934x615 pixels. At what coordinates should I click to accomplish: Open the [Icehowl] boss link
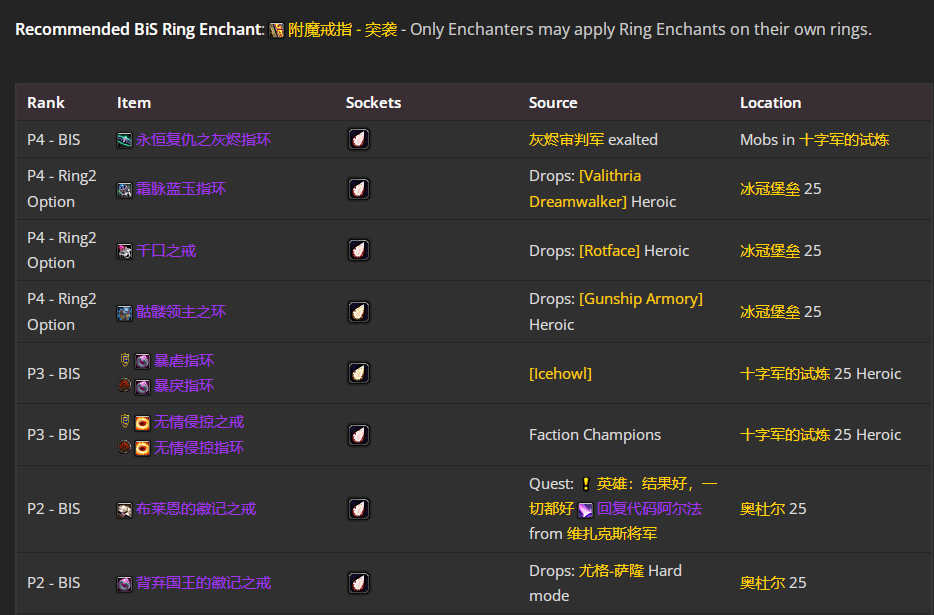tap(560, 372)
